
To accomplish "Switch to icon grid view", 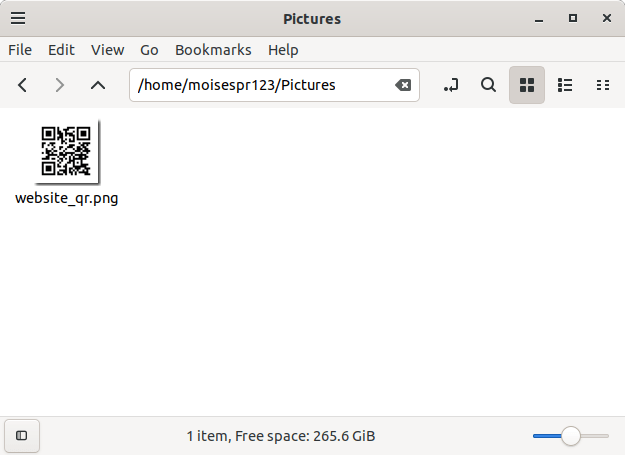I will pos(527,85).
